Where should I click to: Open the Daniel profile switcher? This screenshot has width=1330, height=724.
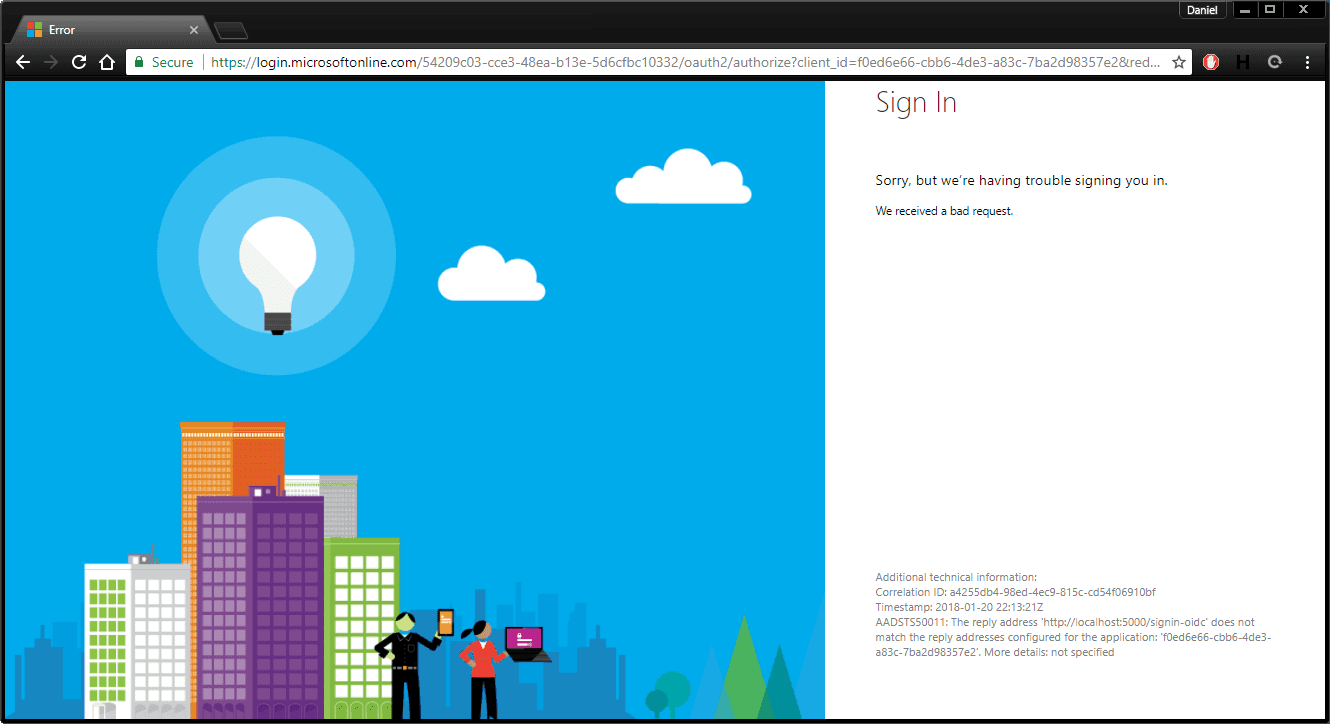point(1202,10)
